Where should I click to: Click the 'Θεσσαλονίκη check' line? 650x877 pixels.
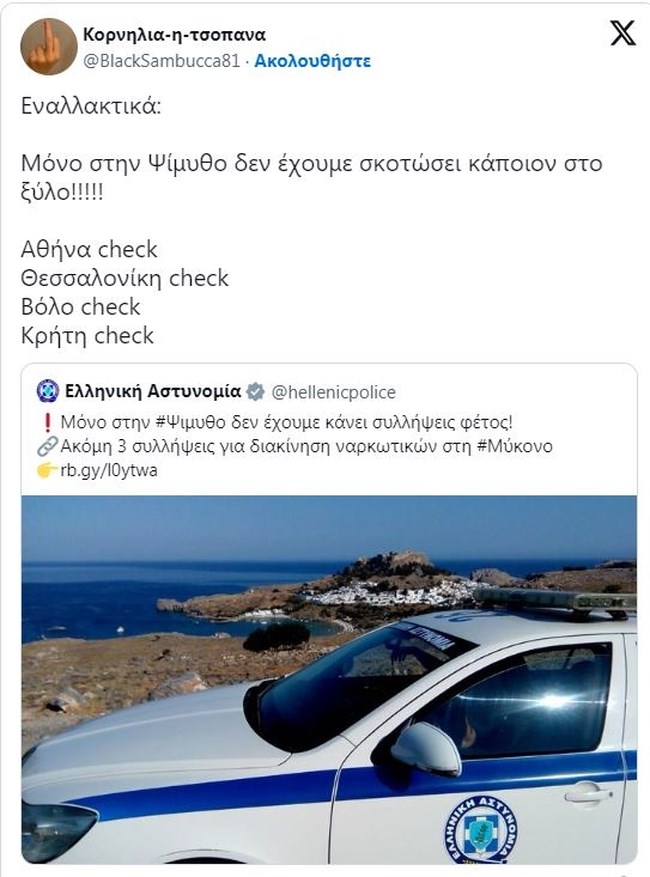125,279
